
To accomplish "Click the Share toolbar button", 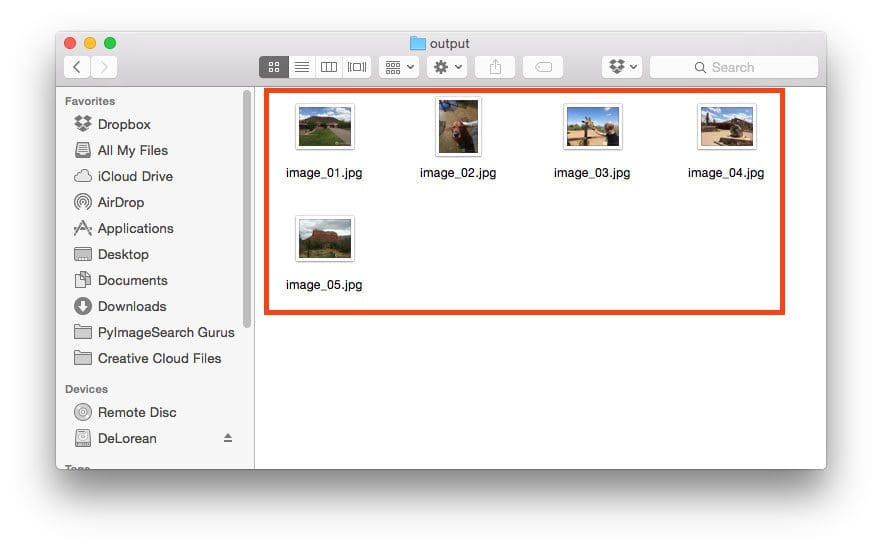I will (x=495, y=67).
